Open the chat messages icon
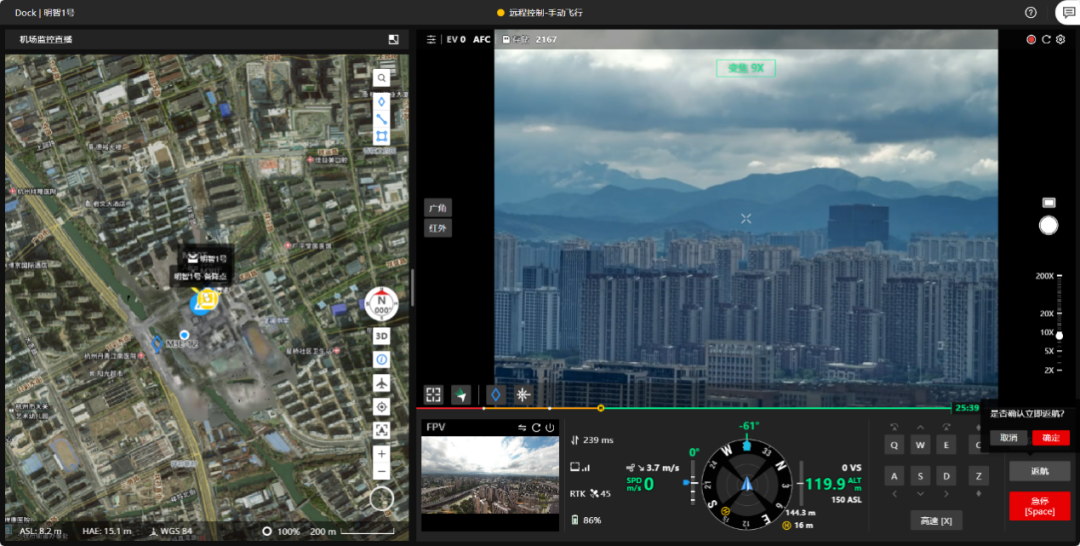The width and height of the screenshot is (1080, 546). click(x=1069, y=12)
